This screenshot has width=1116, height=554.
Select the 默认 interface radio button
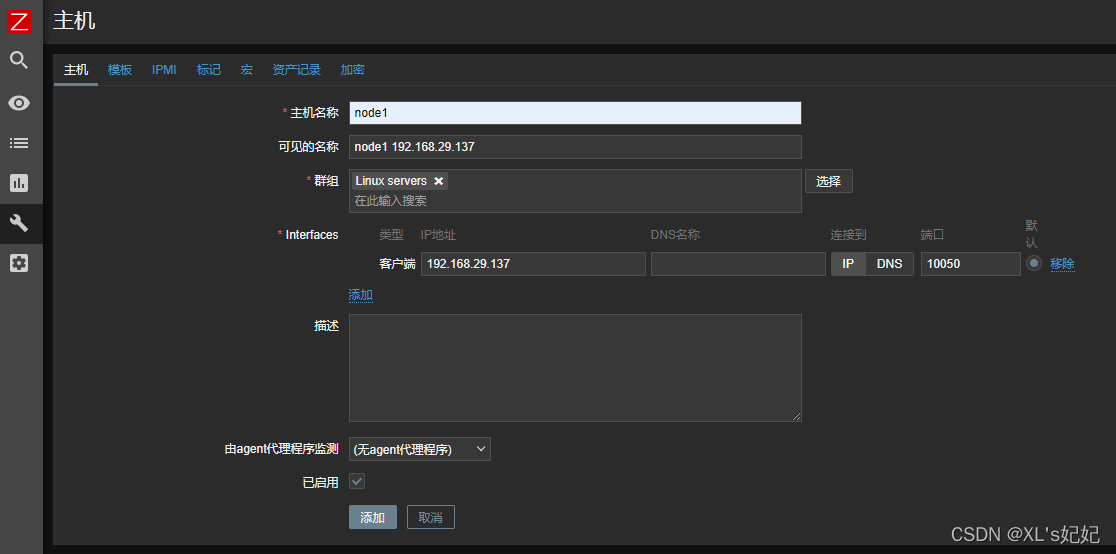tap(1034, 263)
